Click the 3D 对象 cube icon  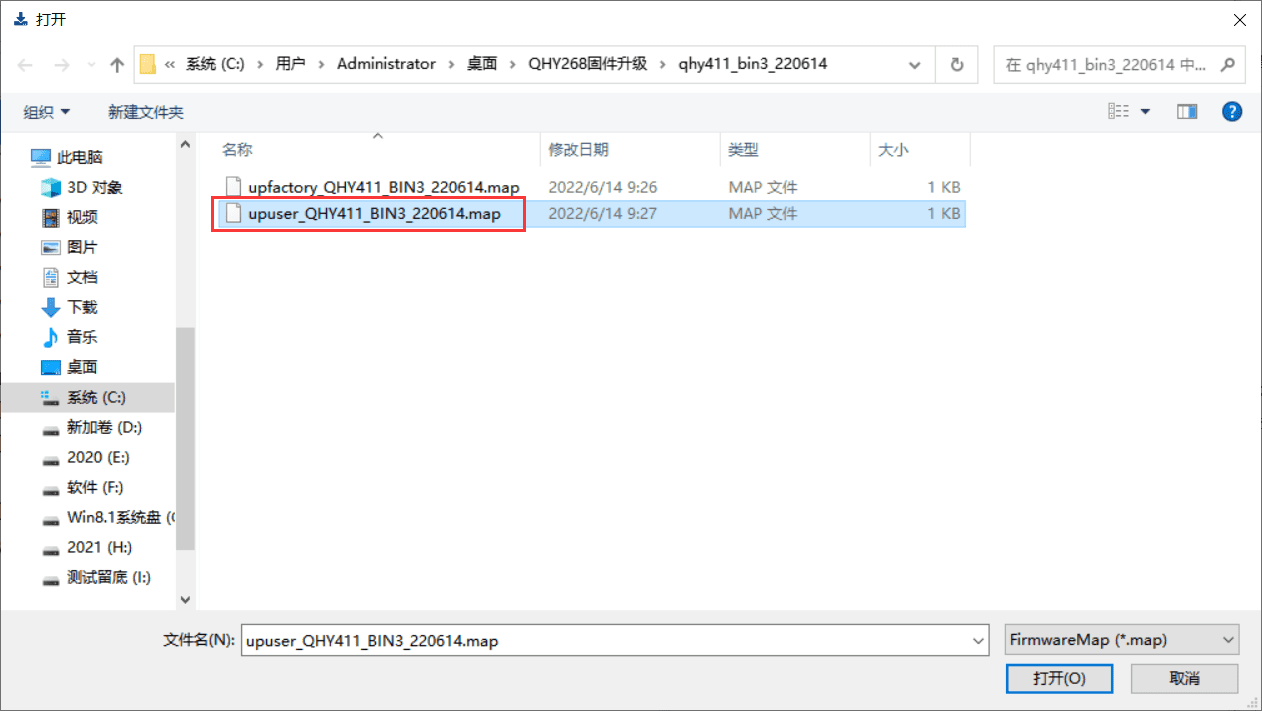click(x=51, y=187)
